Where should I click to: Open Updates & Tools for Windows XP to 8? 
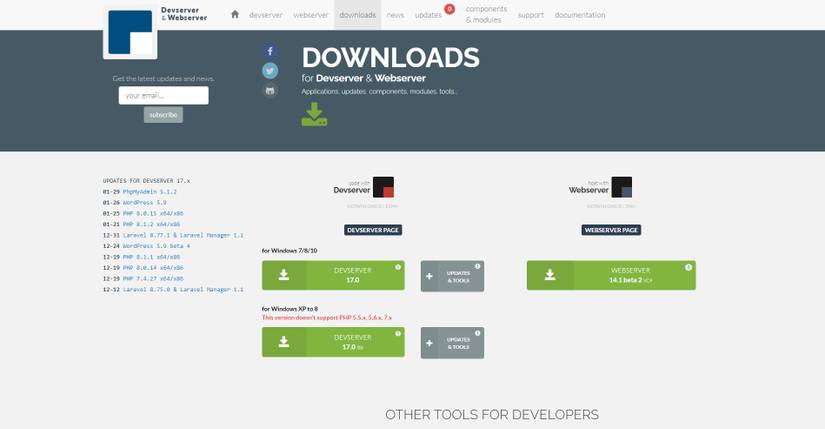click(452, 343)
